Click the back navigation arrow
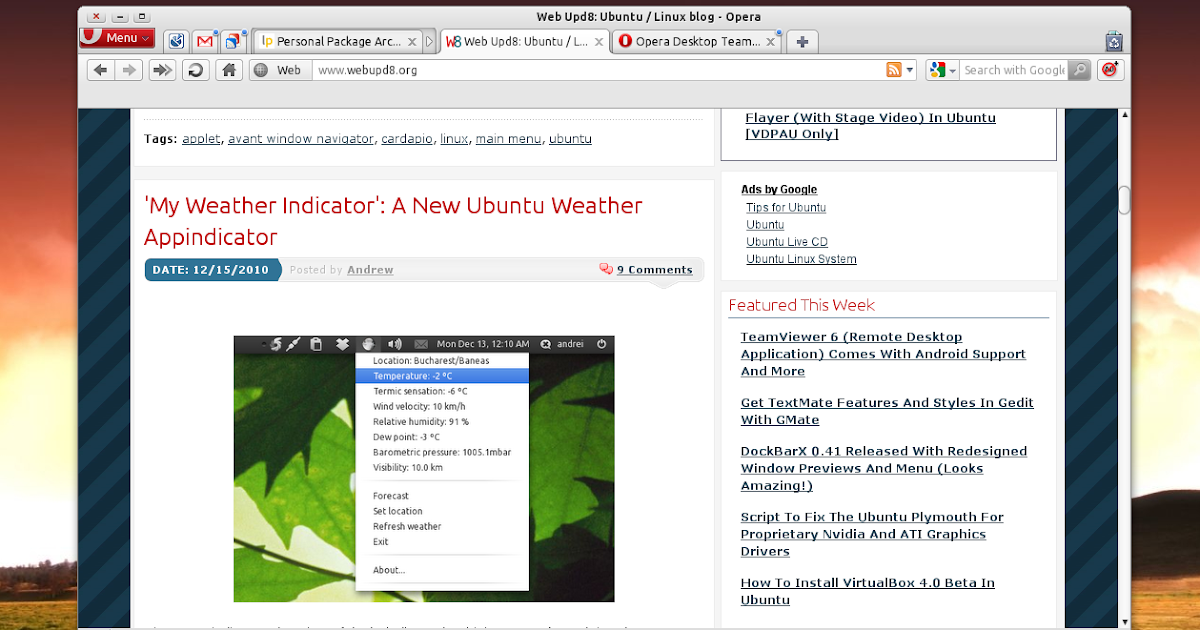Image resolution: width=1200 pixels, height=630 pixels. pos(99,70)
